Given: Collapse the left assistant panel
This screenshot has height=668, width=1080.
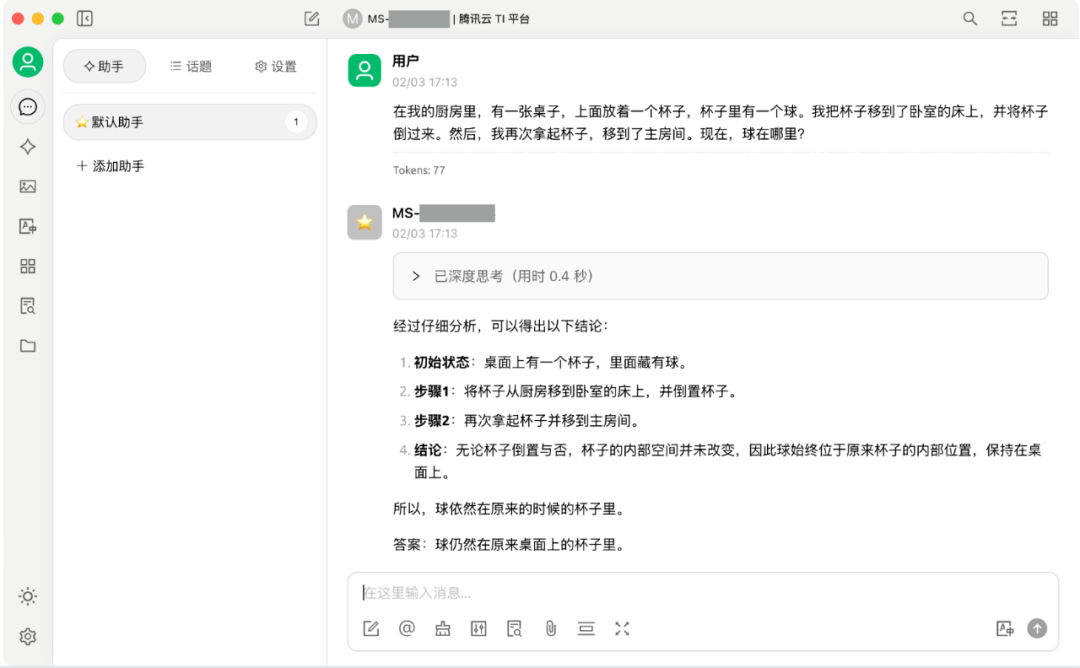Looking at the screenshot, I should coord(85,19).
